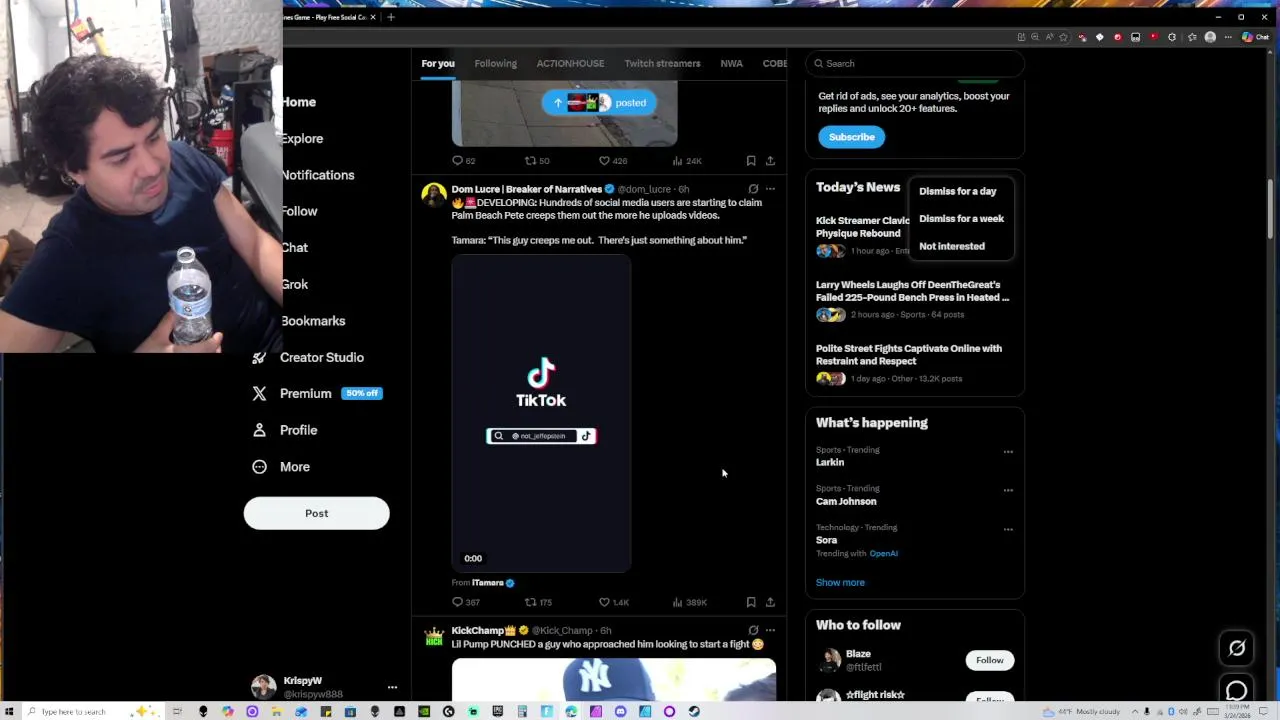
Task: Switch to the ACTIONHOUSE tab
Action: pos(570,63)
